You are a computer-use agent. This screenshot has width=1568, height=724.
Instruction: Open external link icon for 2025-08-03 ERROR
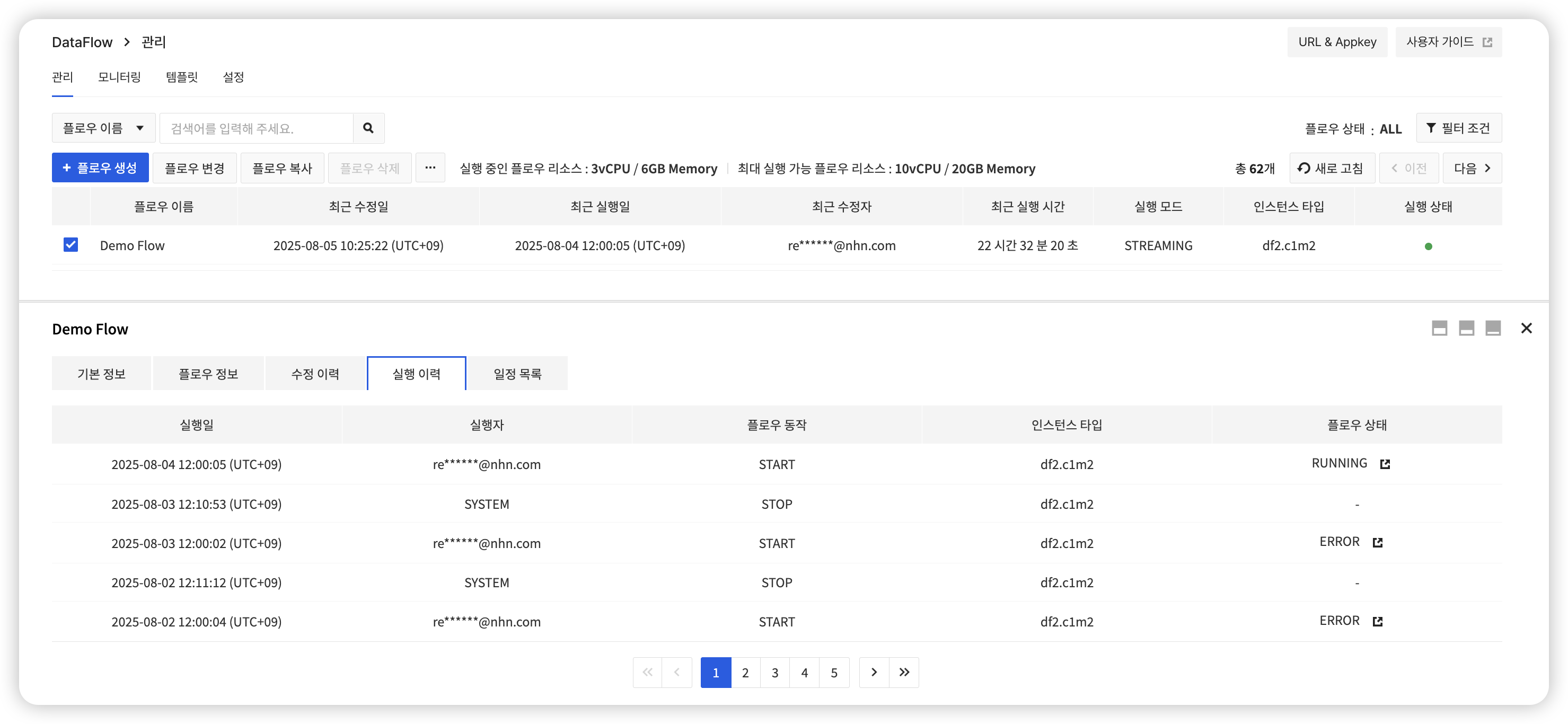pyautogui.click(x=1378, y=543)
